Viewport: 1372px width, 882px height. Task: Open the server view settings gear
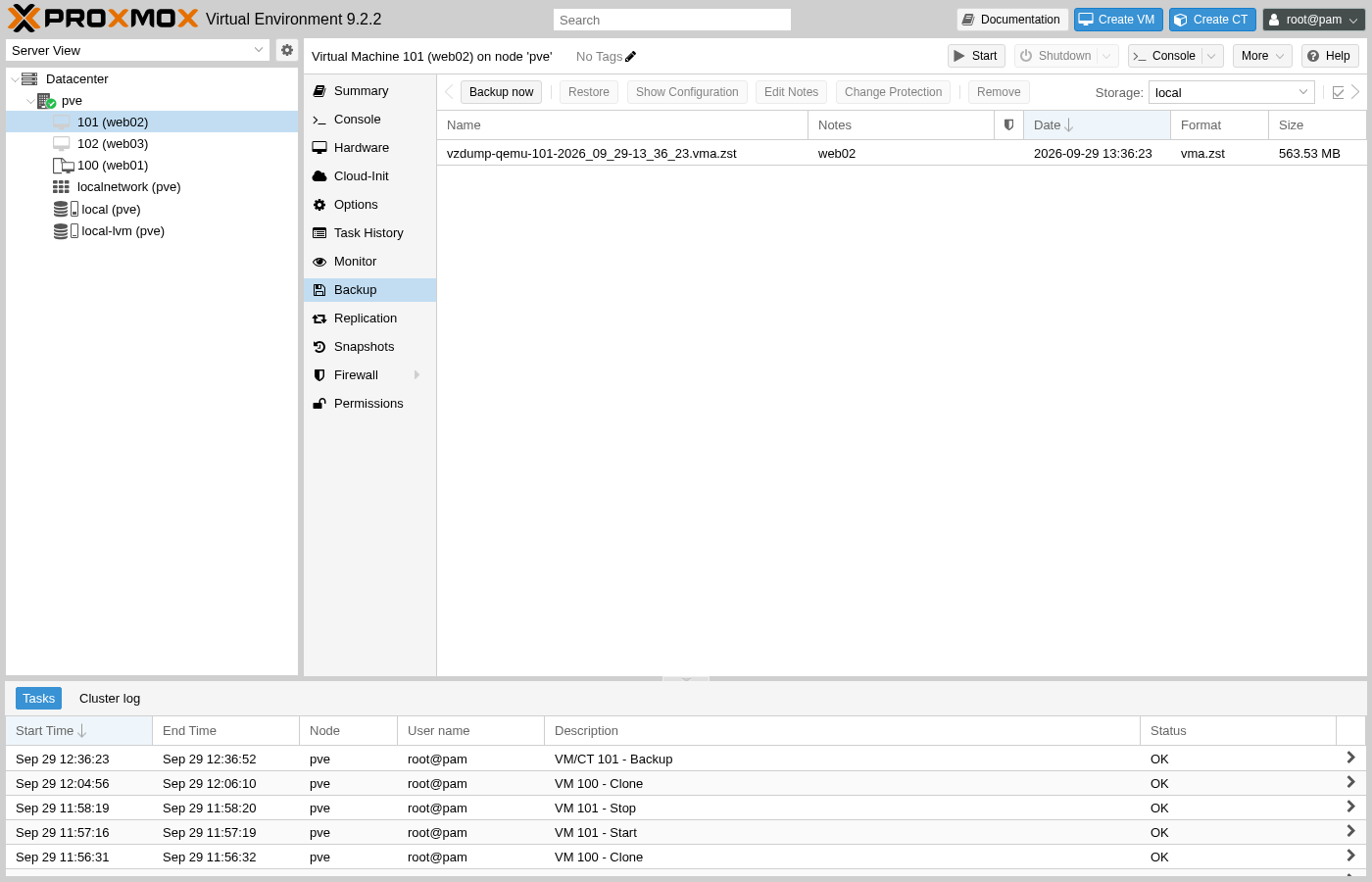287,50
